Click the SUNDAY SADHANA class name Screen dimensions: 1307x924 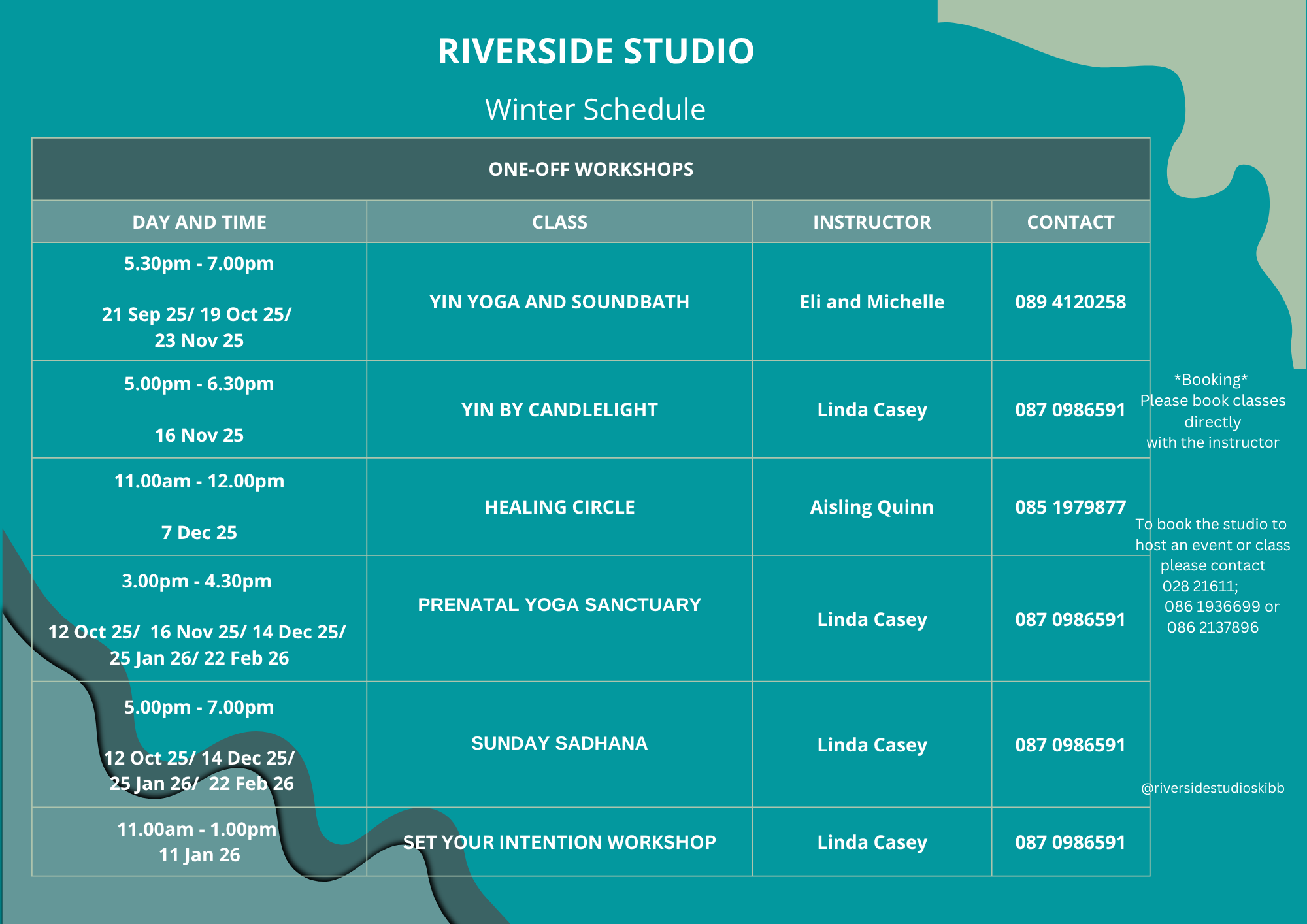pyautogui.click(x=559, y=743)
